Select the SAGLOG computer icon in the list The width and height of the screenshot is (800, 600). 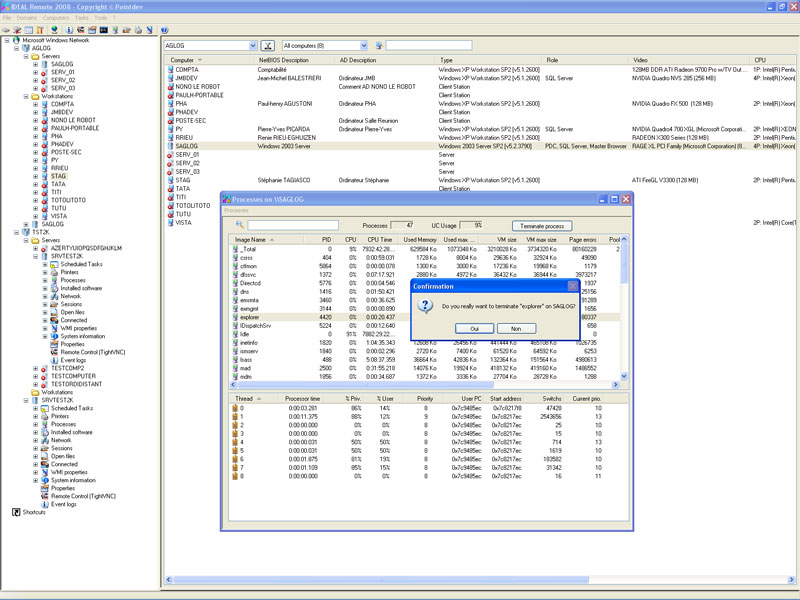click(x=170, y=146)
